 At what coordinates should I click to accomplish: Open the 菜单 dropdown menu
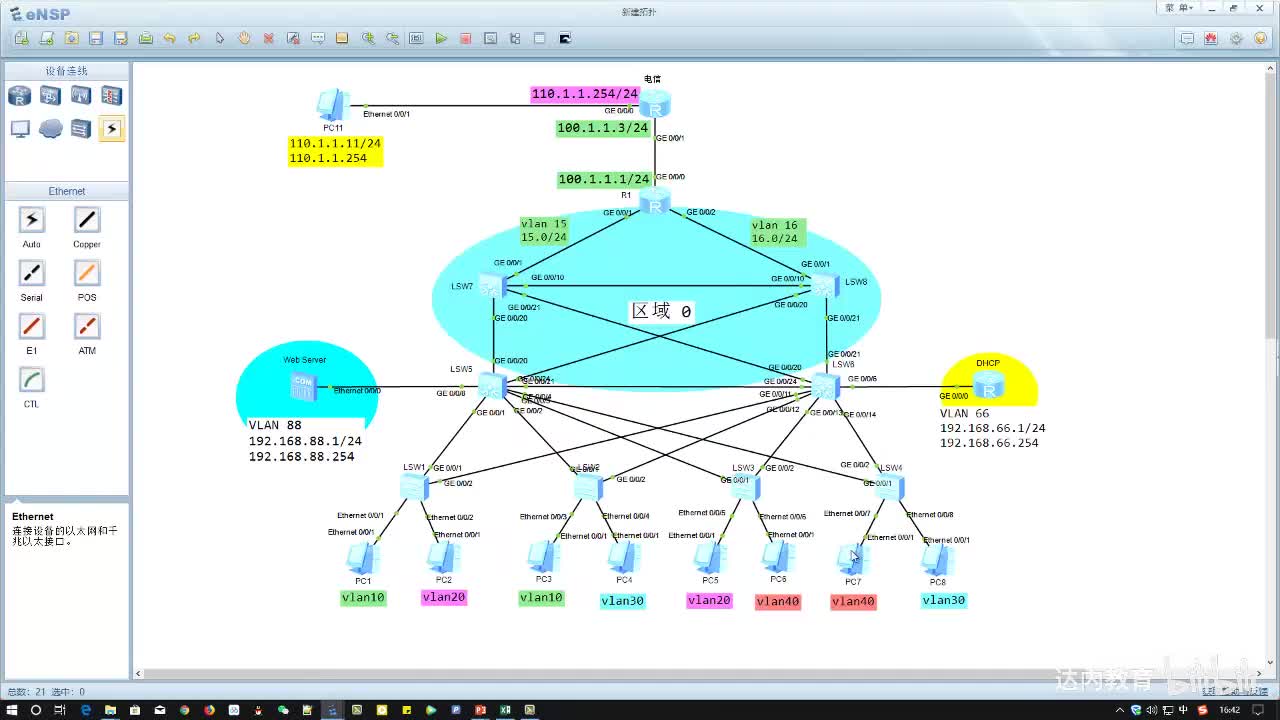1179,8
